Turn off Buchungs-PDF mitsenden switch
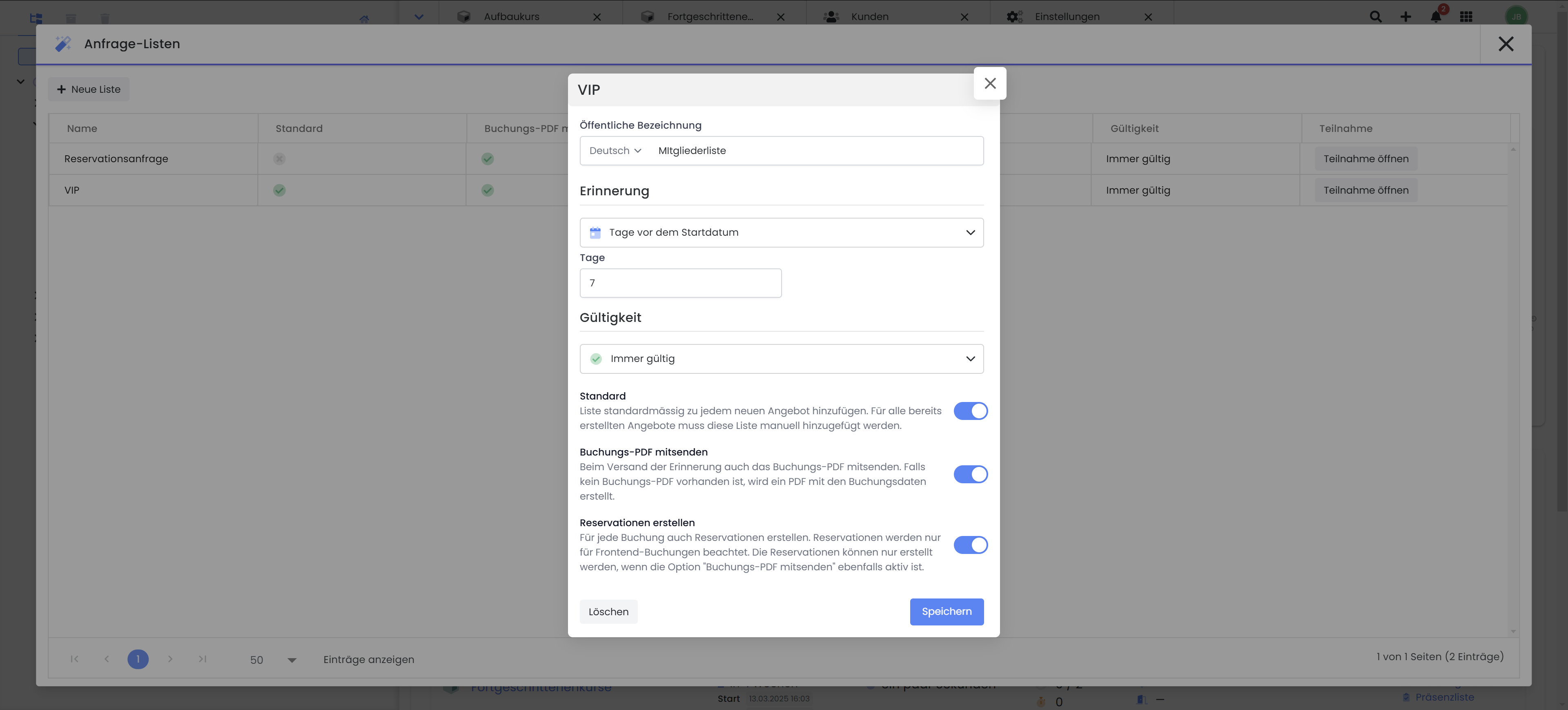 click(970, 474)
